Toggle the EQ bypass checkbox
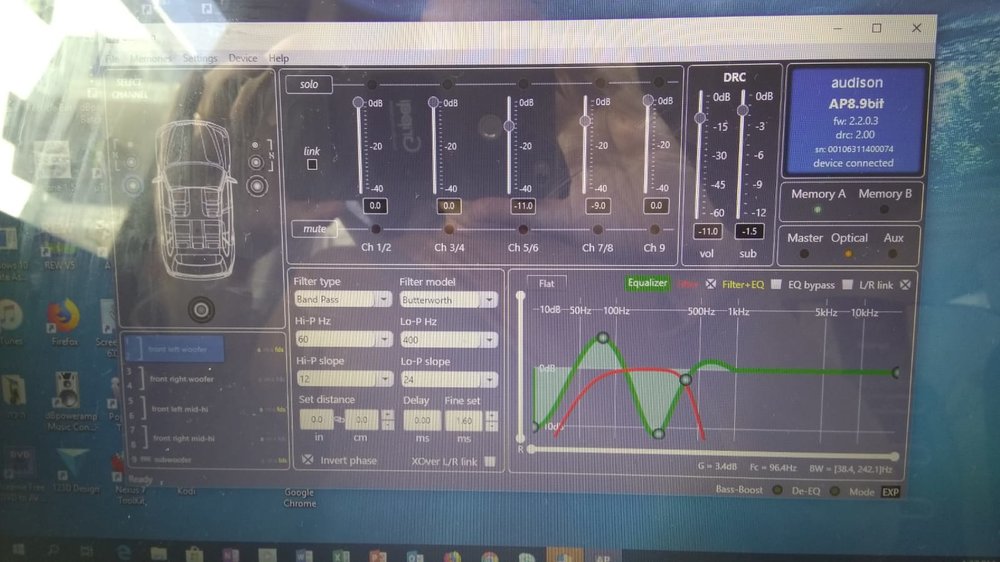Image resolution: width=1000 pixels, height=562 pixels. point(847,284)
